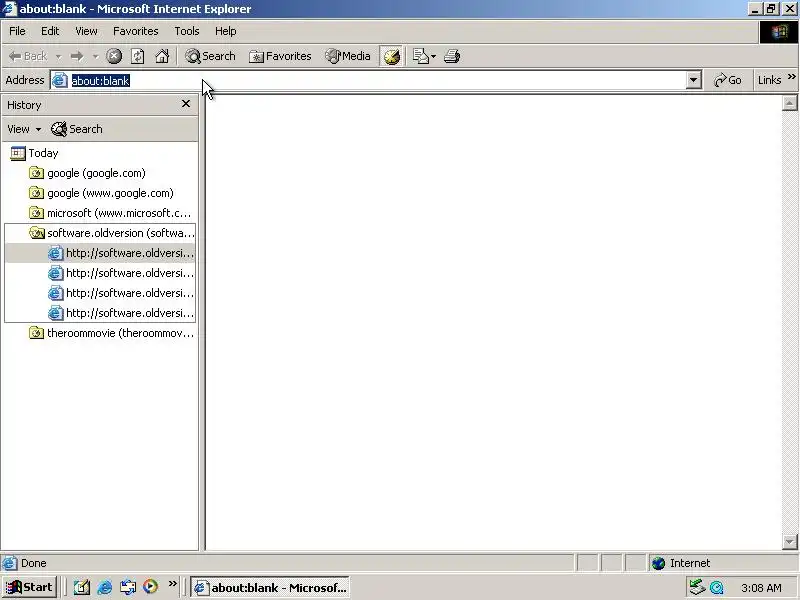Image resolution: width=800 pixels, height=600 pixels.
Task: Open the Edit menu
Action: (x=50, y=31)
